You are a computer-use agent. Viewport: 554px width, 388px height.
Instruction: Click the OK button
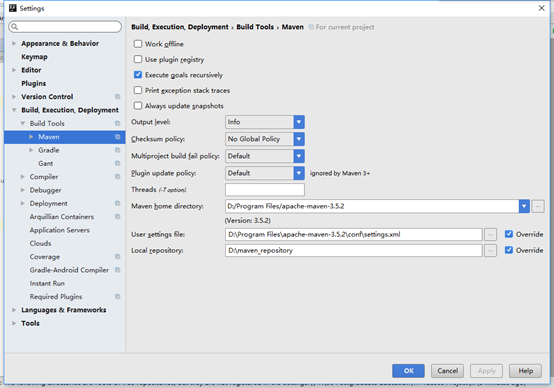tap(408, 371)
